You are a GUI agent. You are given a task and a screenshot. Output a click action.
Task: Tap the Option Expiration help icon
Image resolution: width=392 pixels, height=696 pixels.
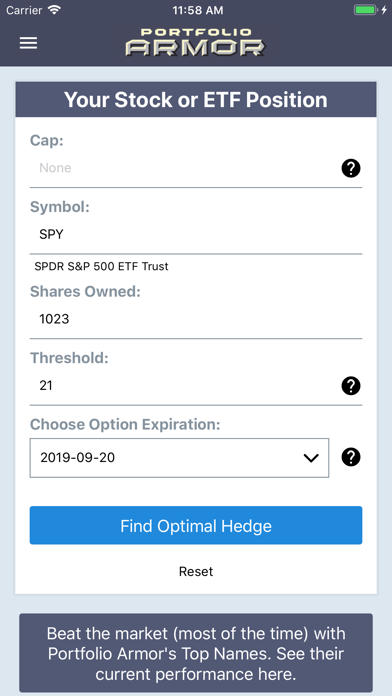point(351,457)
